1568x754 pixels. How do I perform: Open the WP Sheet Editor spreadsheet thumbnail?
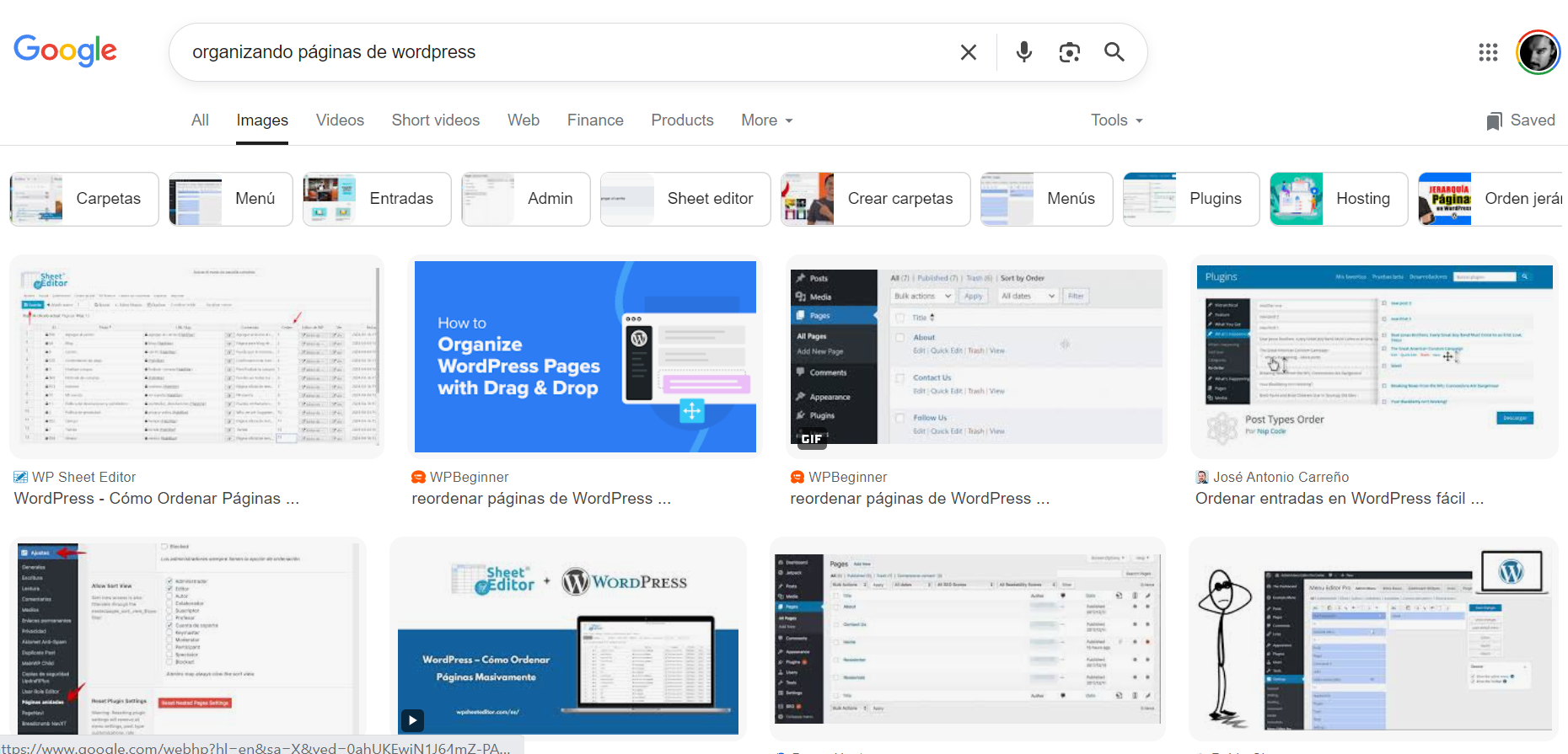coord(197,357)
